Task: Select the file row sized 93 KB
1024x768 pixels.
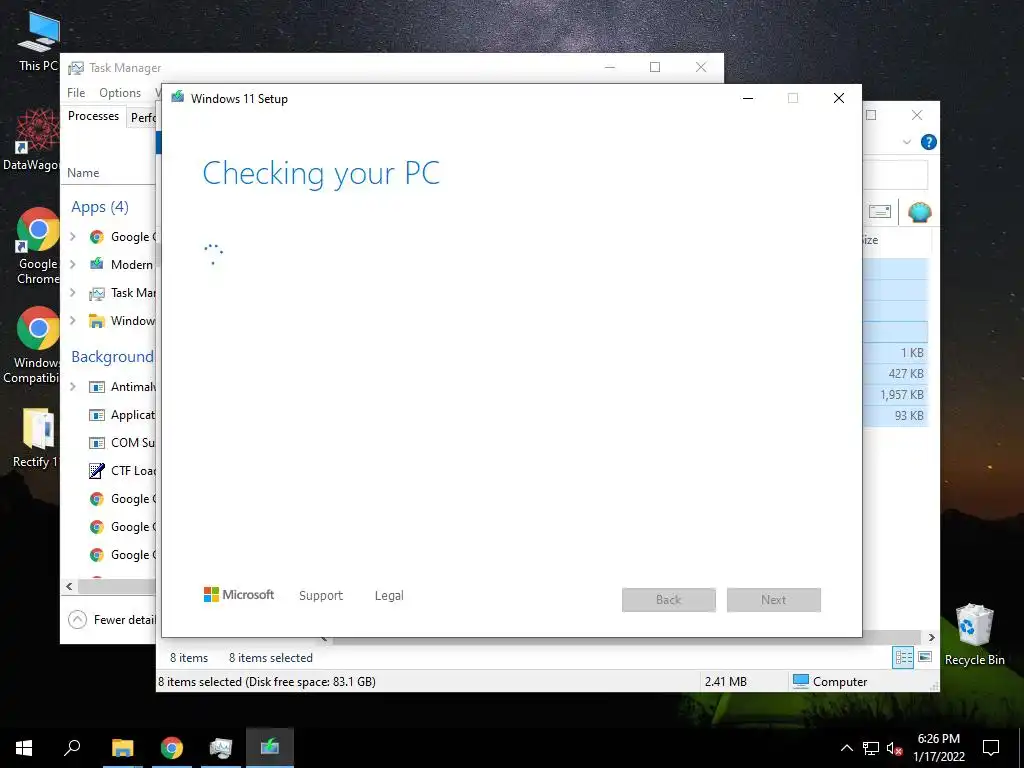Action: click(895, 415)
